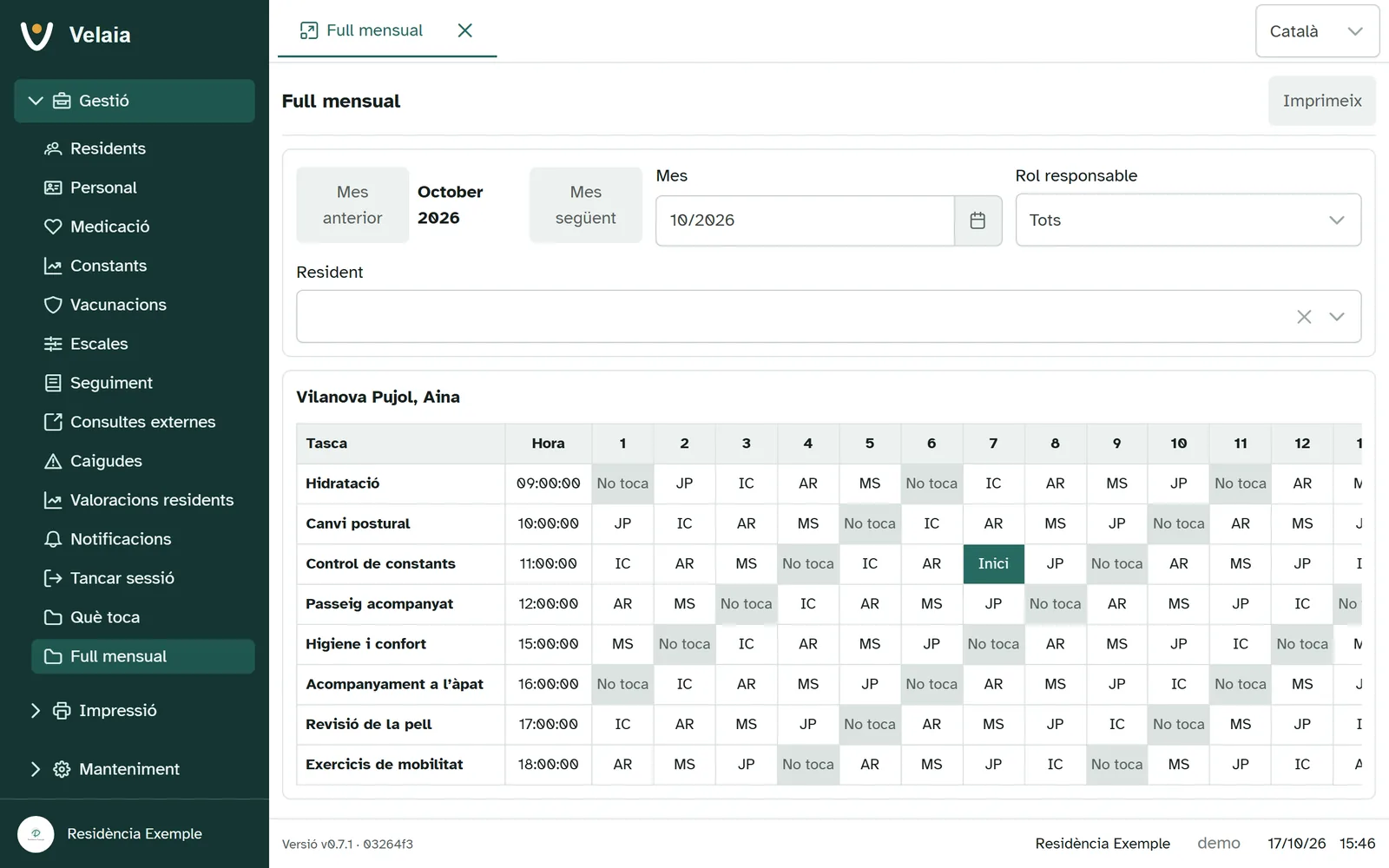Open the month calendar picker icon
The height and width of the screenshot is (868, 1389).
click(978, 220)
